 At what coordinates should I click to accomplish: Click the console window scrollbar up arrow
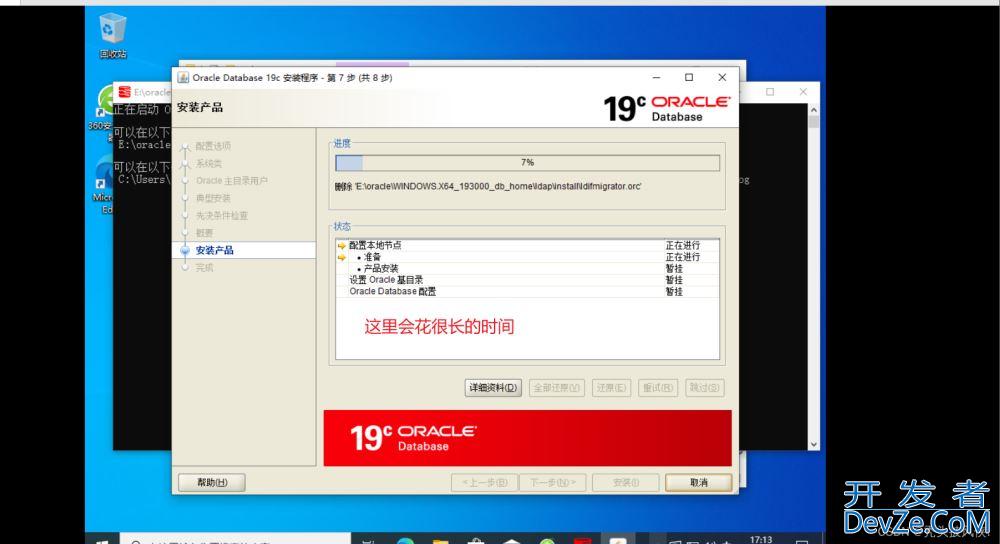[814, 110]
